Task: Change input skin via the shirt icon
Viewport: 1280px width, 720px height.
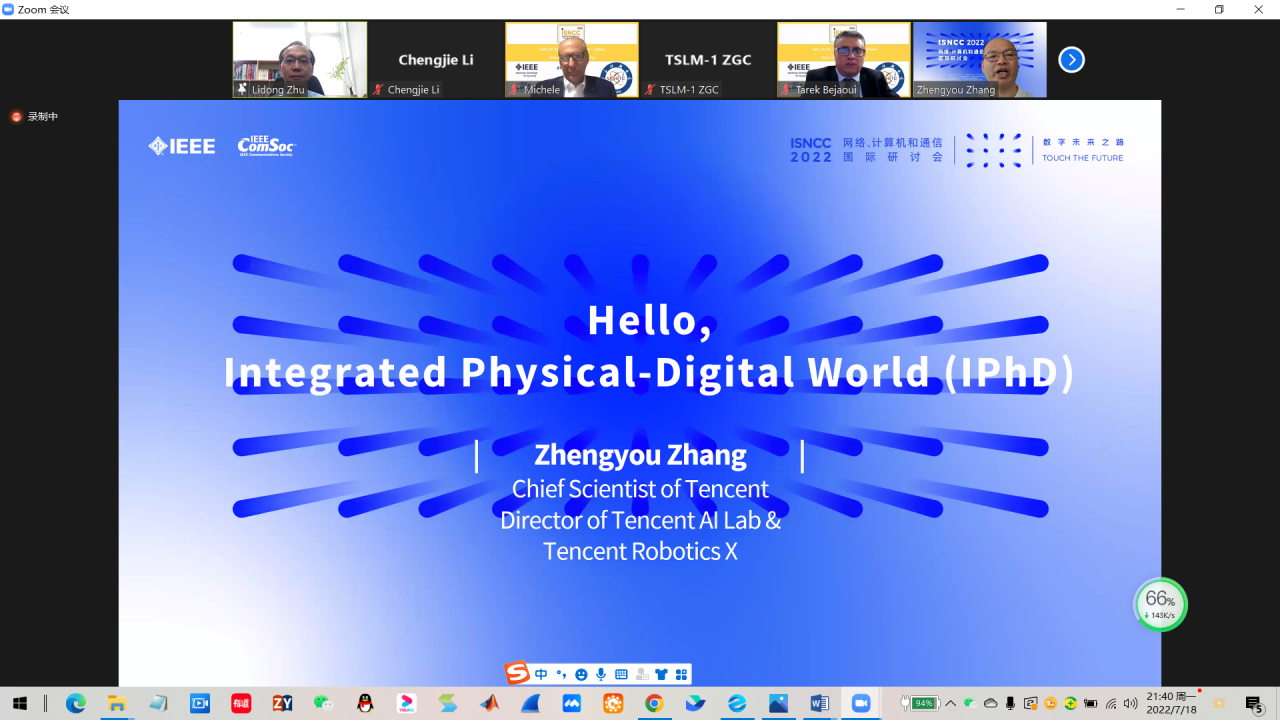Action: point(661,674)
